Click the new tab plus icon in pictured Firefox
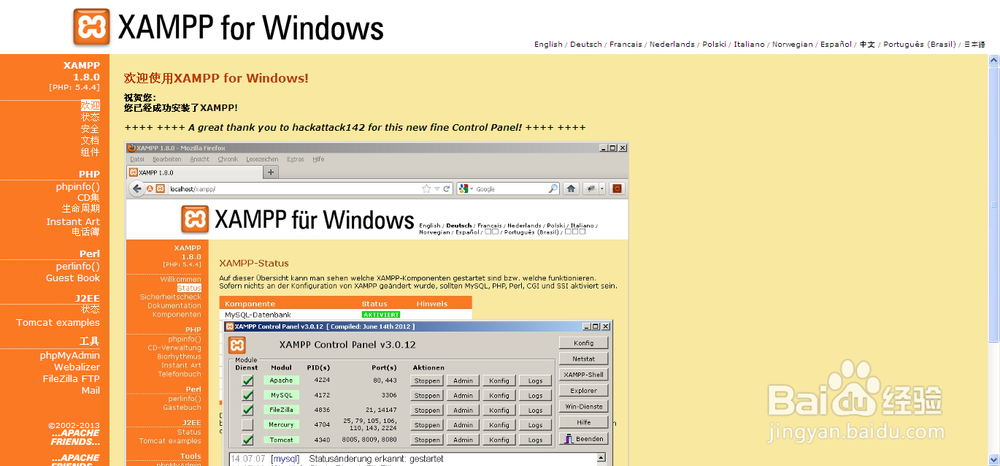 270,172
